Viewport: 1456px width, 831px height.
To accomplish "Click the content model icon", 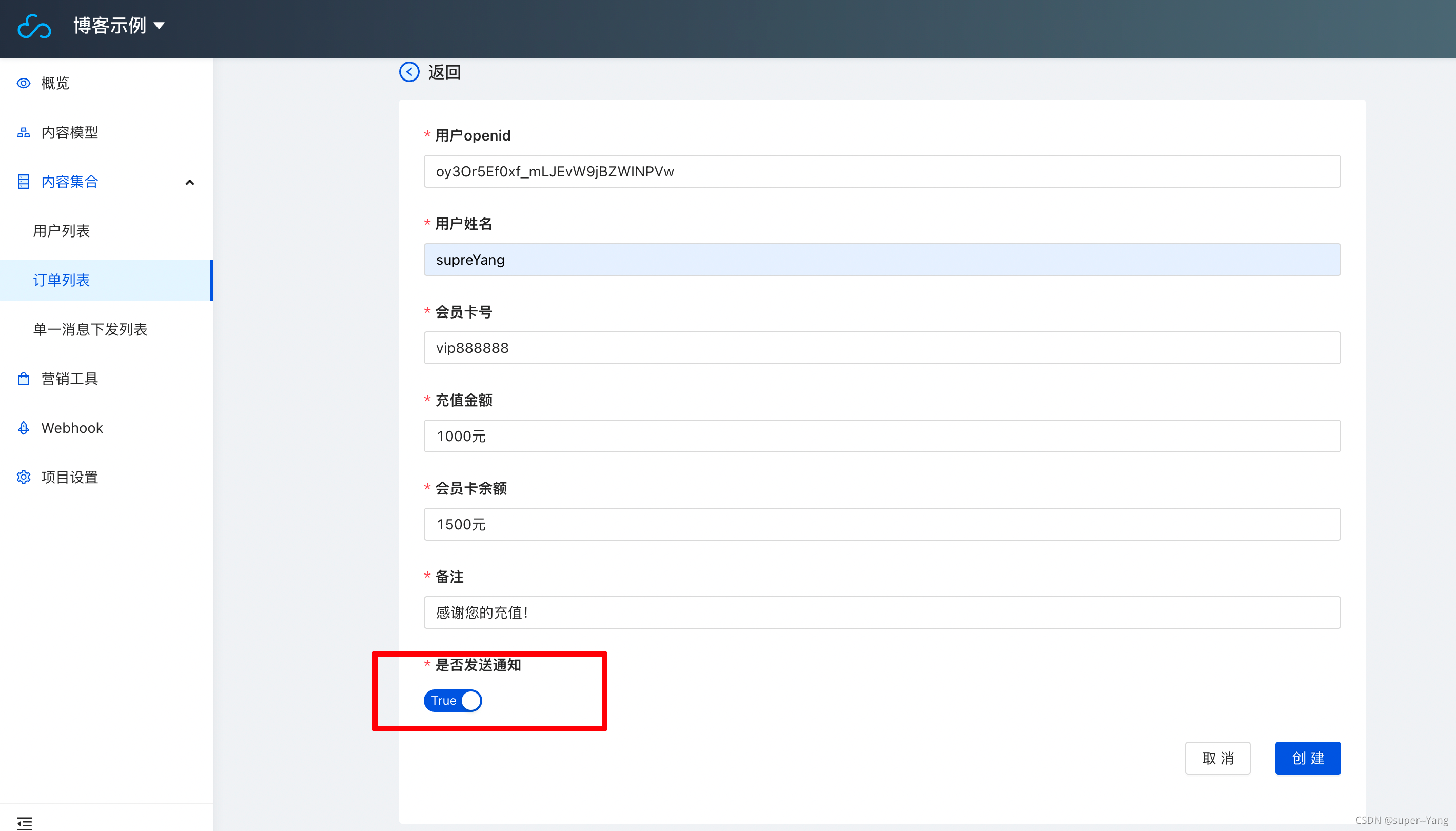I will click(24, 132).
